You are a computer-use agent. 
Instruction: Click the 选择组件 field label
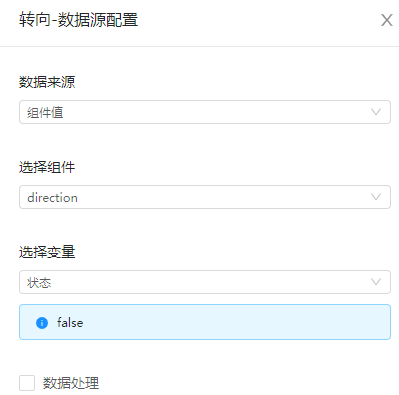[x=47, y=167]
